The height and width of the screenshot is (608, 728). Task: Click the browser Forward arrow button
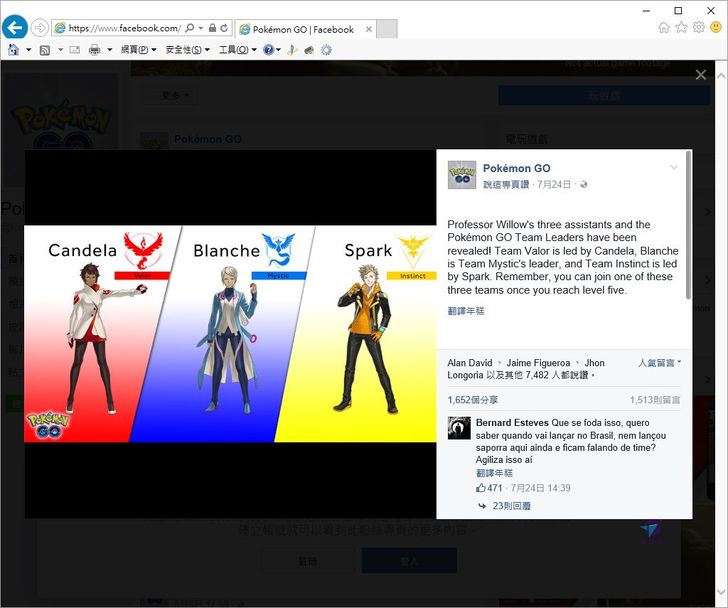coord(40,28)
